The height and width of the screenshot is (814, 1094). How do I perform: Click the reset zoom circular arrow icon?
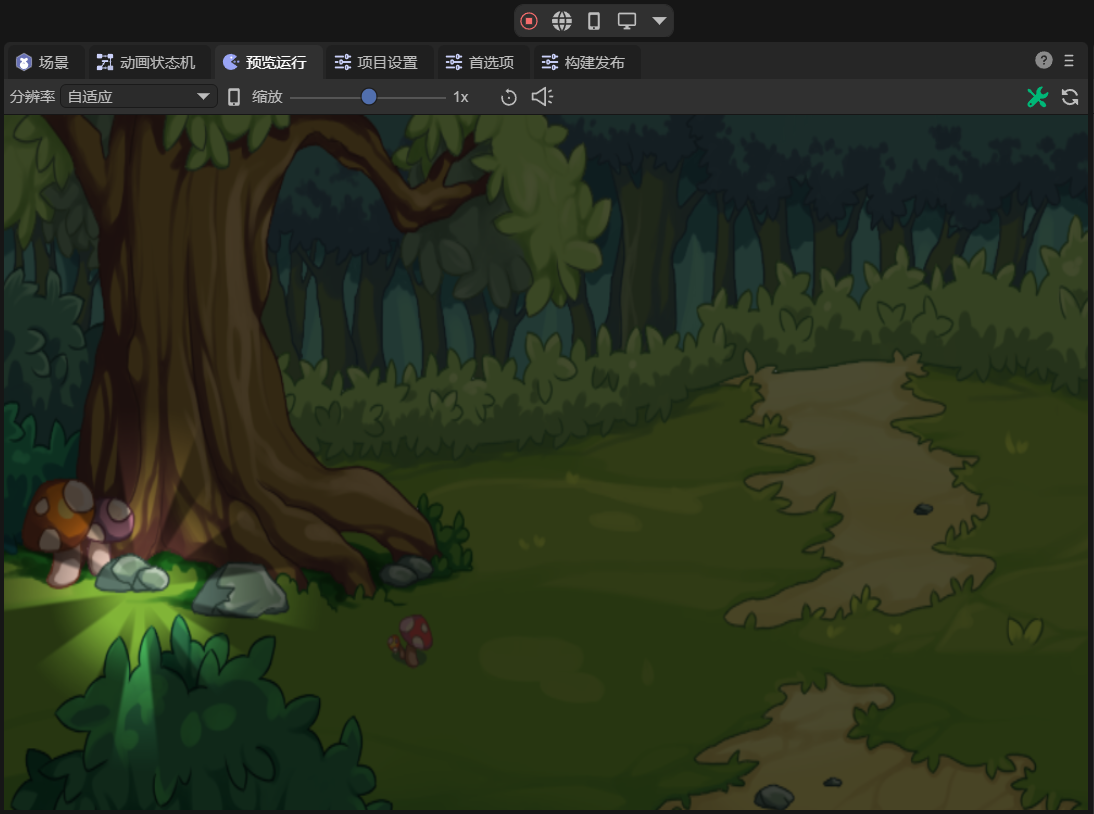click(509, 97)
